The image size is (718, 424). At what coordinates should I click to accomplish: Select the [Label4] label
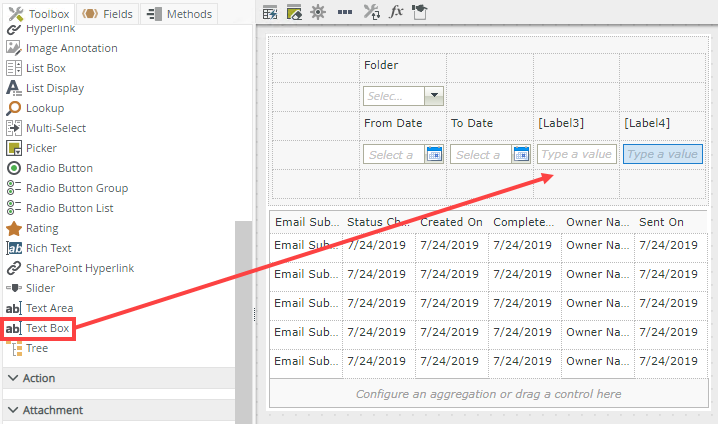[x=647, y=123]
